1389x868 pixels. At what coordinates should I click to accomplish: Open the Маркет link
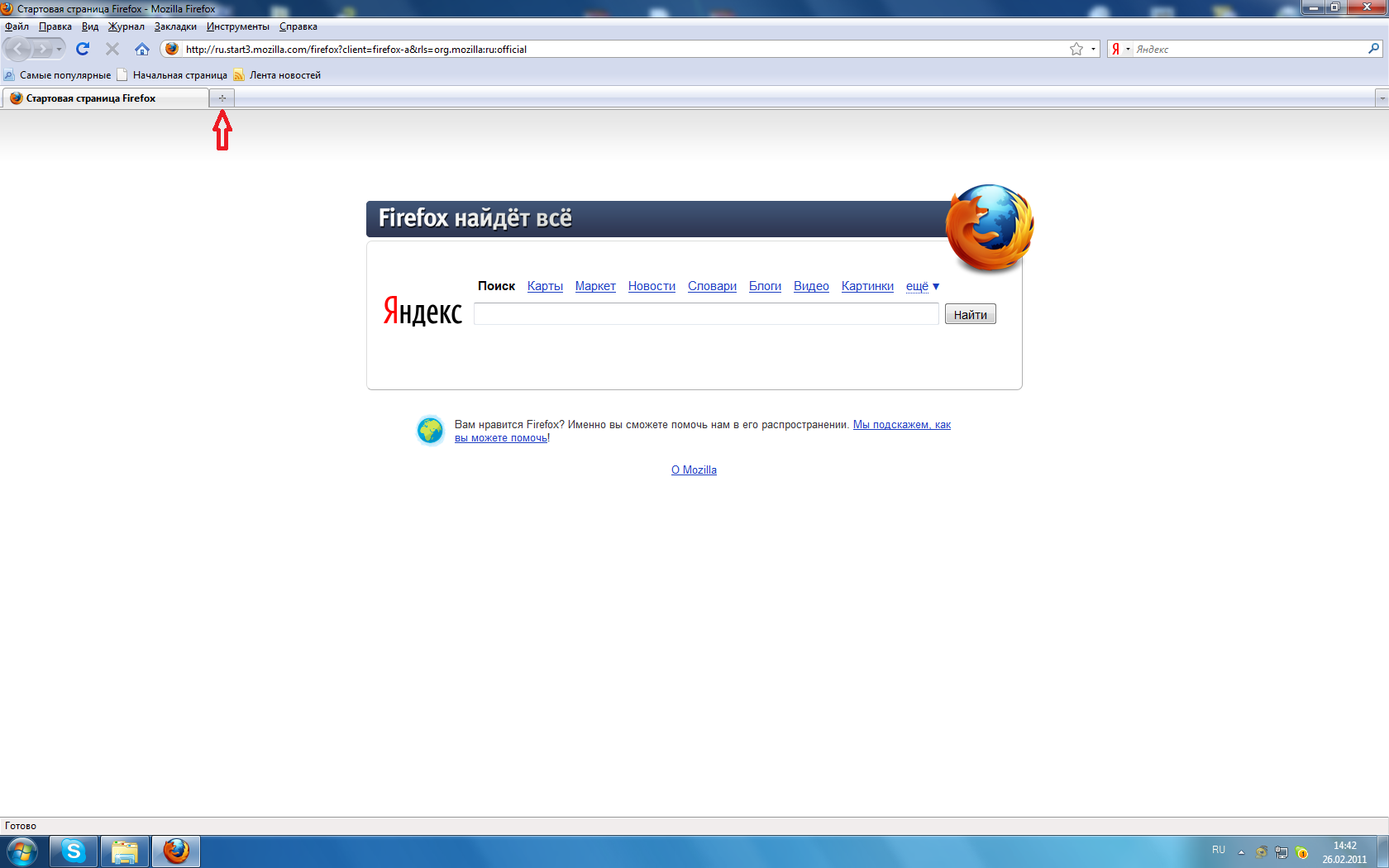(x=595, y=286)
